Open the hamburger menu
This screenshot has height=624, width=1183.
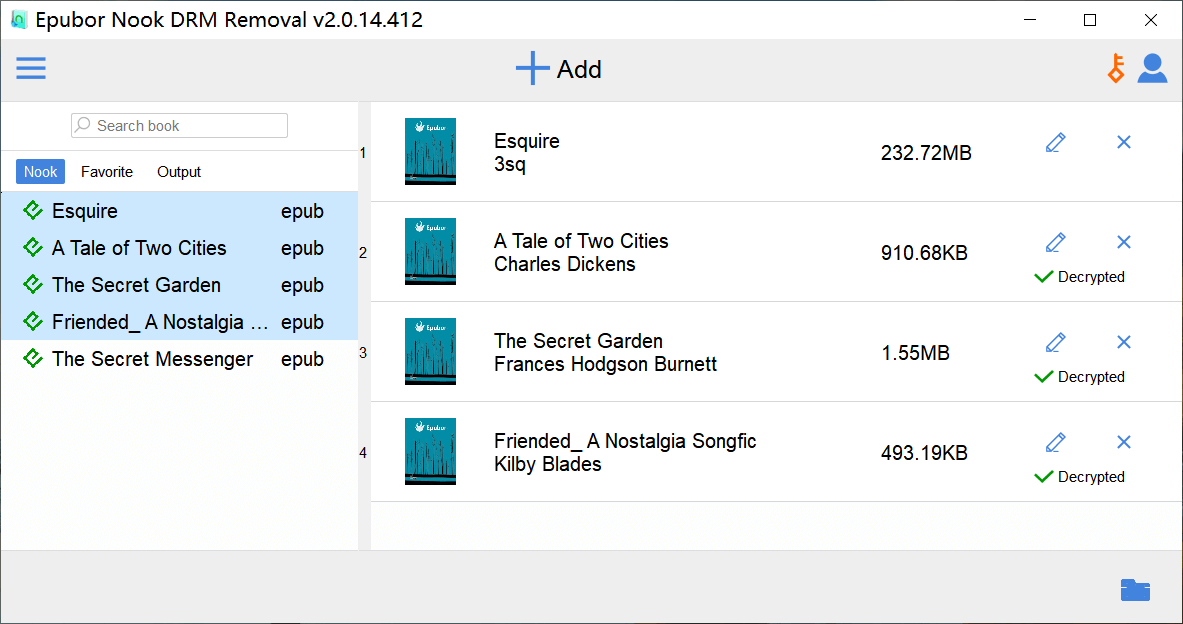click(31, 69)
